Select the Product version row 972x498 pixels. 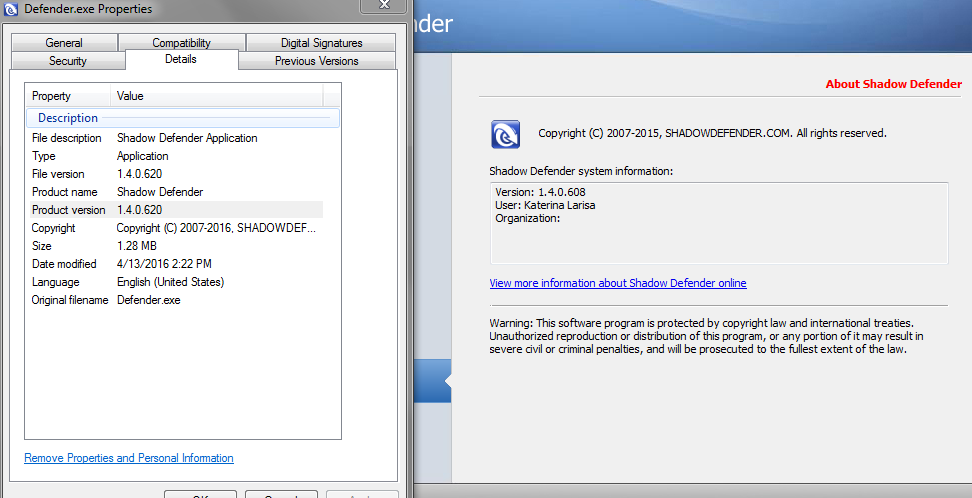[175, 210]
